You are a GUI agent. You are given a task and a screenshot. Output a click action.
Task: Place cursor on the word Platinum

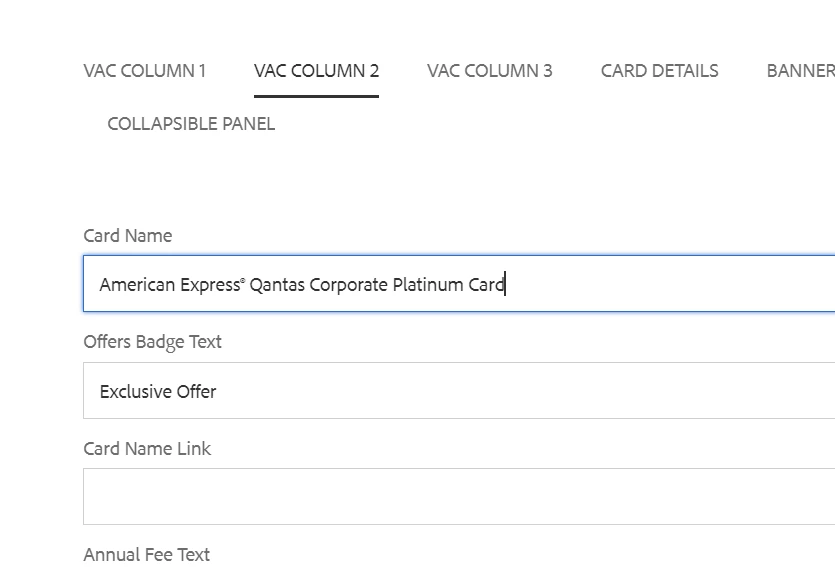point(428,285)
